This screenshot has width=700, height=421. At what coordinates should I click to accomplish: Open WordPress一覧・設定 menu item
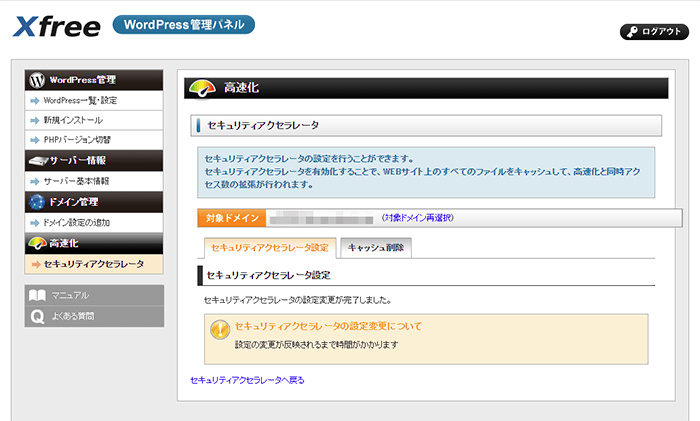(94, 100)
